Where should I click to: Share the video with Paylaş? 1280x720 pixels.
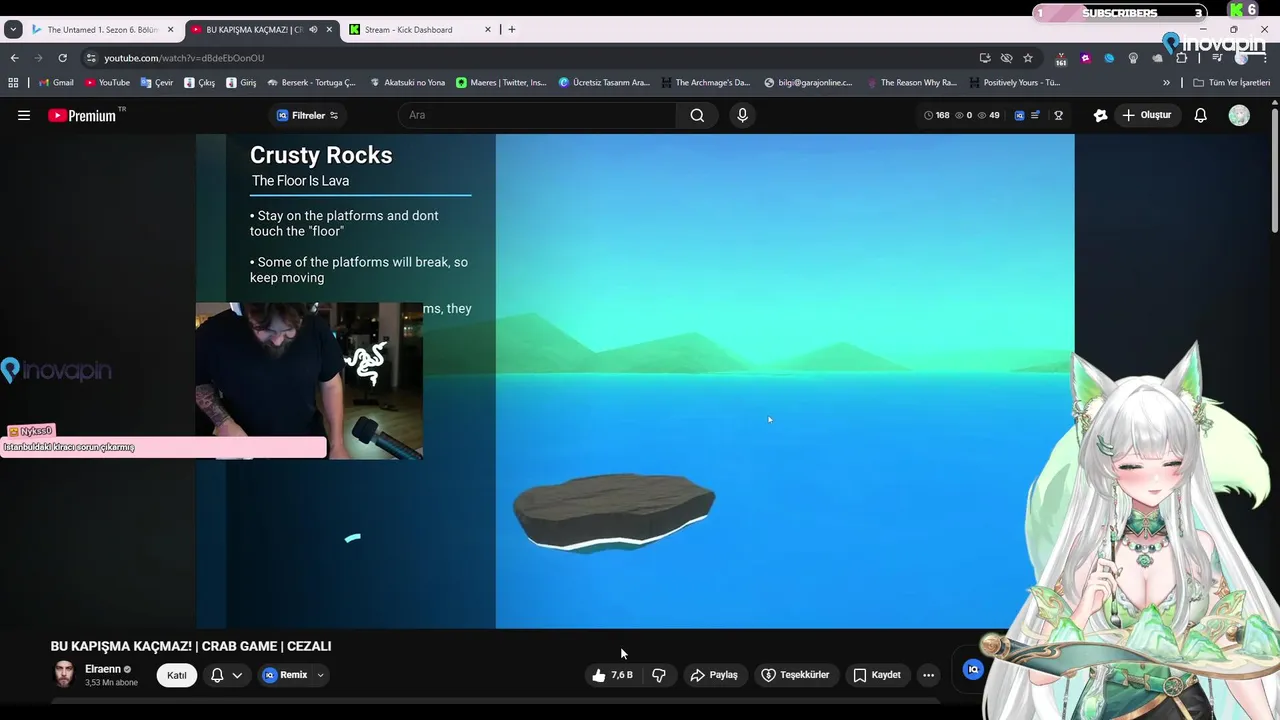point(714,675)
